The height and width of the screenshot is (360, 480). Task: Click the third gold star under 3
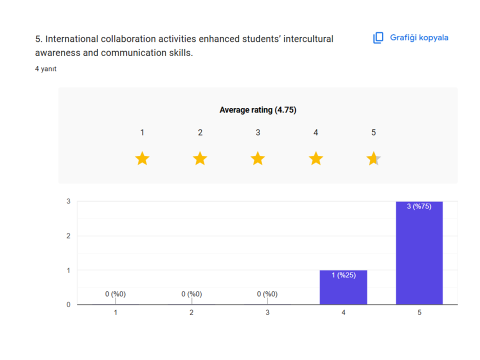[258, 158]
